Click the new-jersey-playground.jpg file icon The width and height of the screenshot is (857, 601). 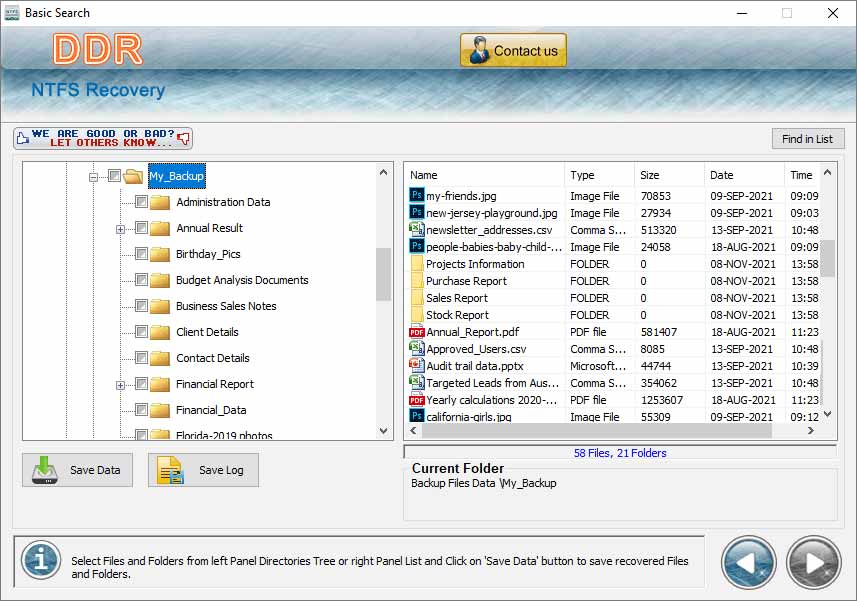[x=416, y=211]
